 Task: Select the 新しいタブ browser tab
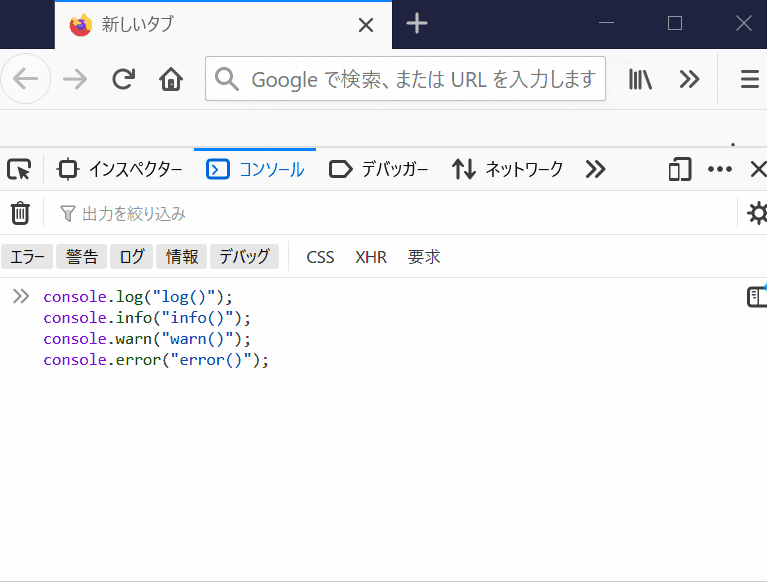click(x=223, y=24)
